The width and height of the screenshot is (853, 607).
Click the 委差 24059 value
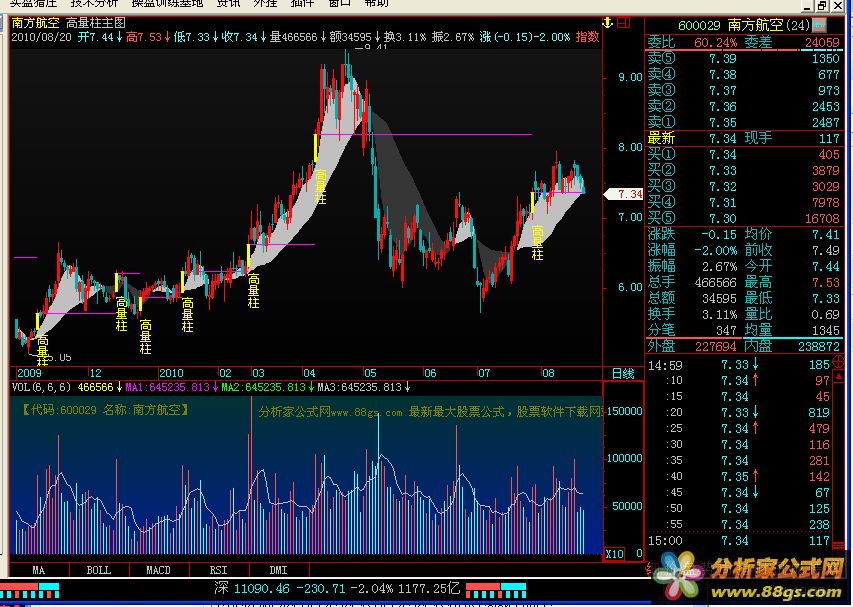coord(822,42)
